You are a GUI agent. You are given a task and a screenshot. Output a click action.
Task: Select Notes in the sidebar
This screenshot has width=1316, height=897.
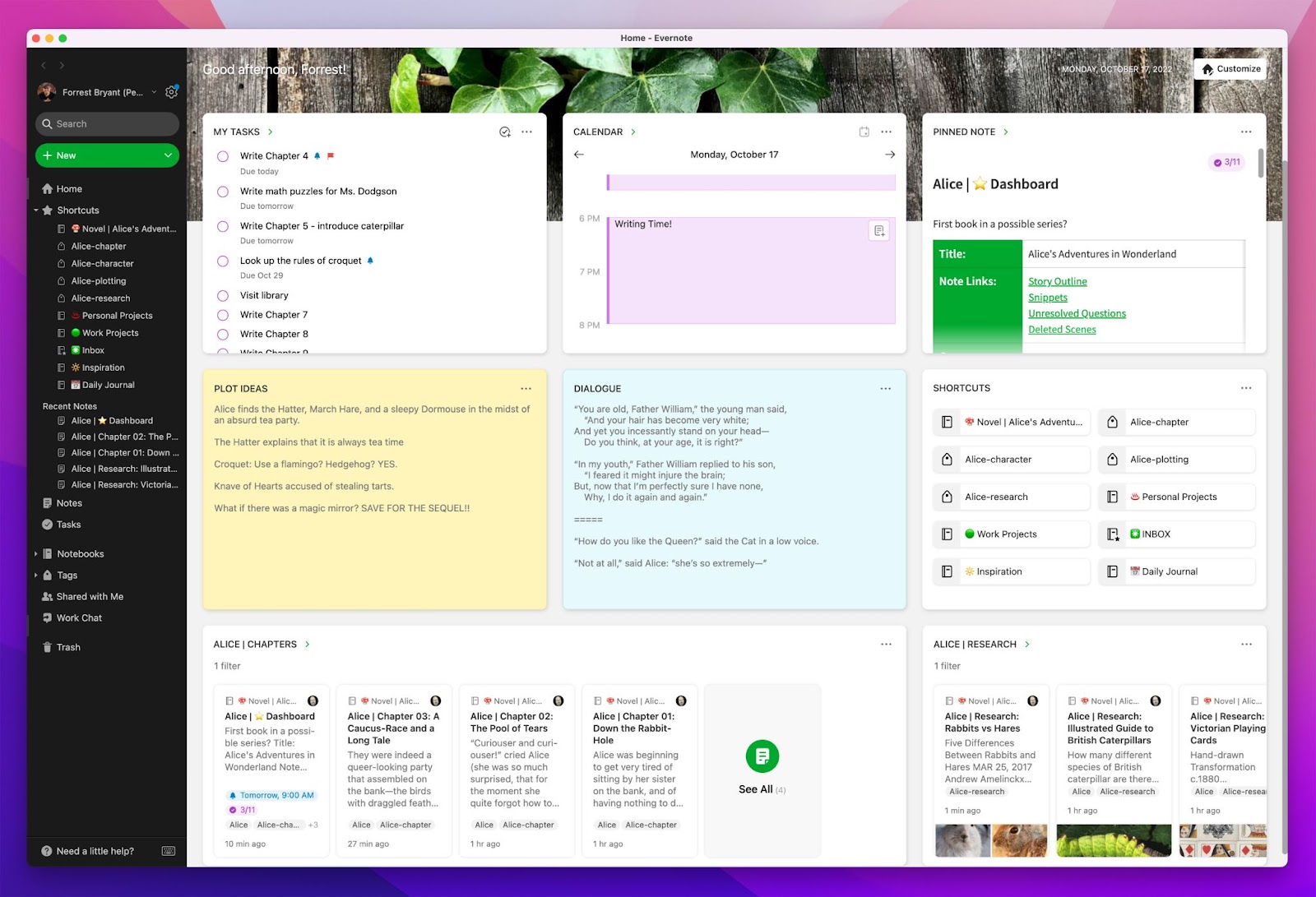click(x=69, y=503)
